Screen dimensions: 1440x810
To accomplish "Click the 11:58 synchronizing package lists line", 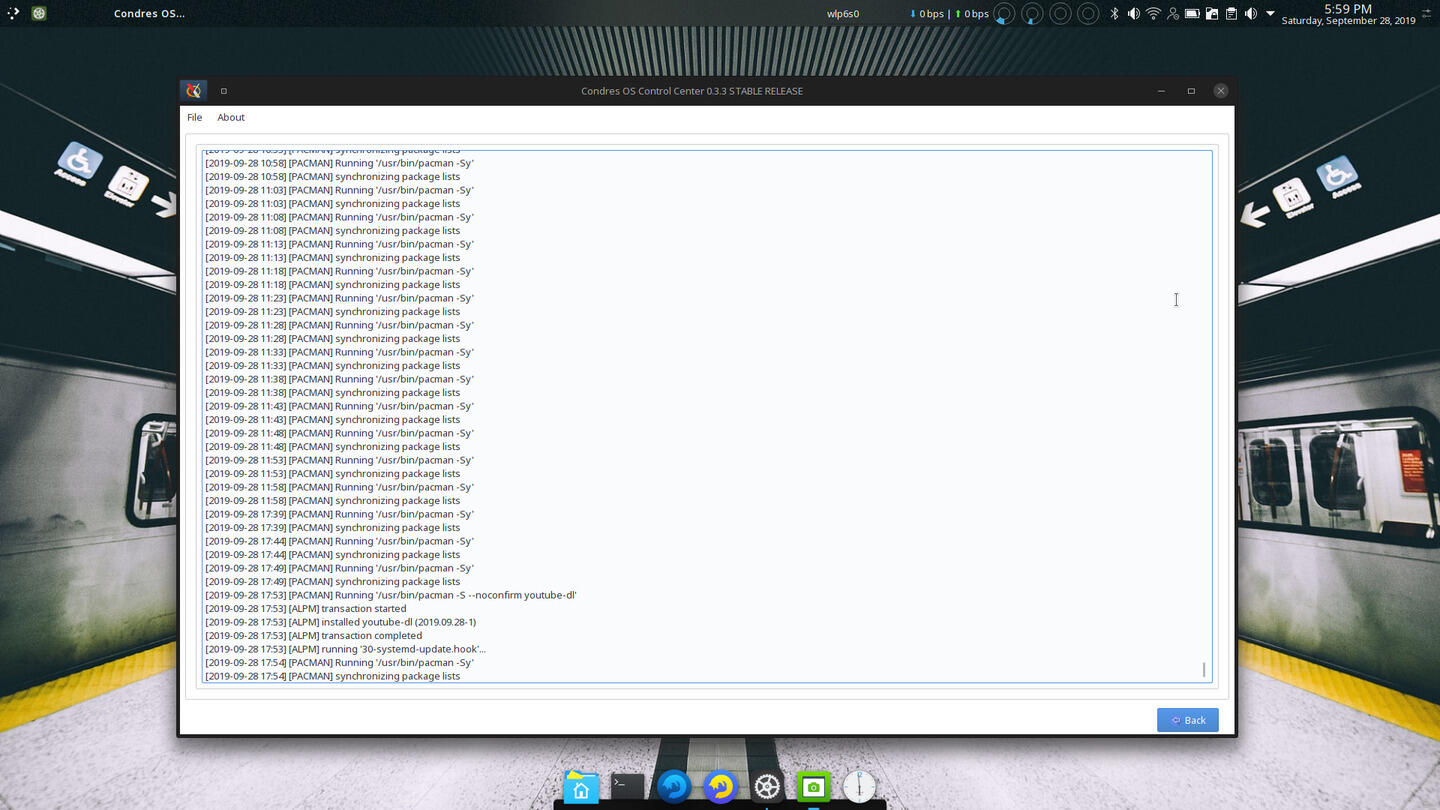I will pos(332,500).
